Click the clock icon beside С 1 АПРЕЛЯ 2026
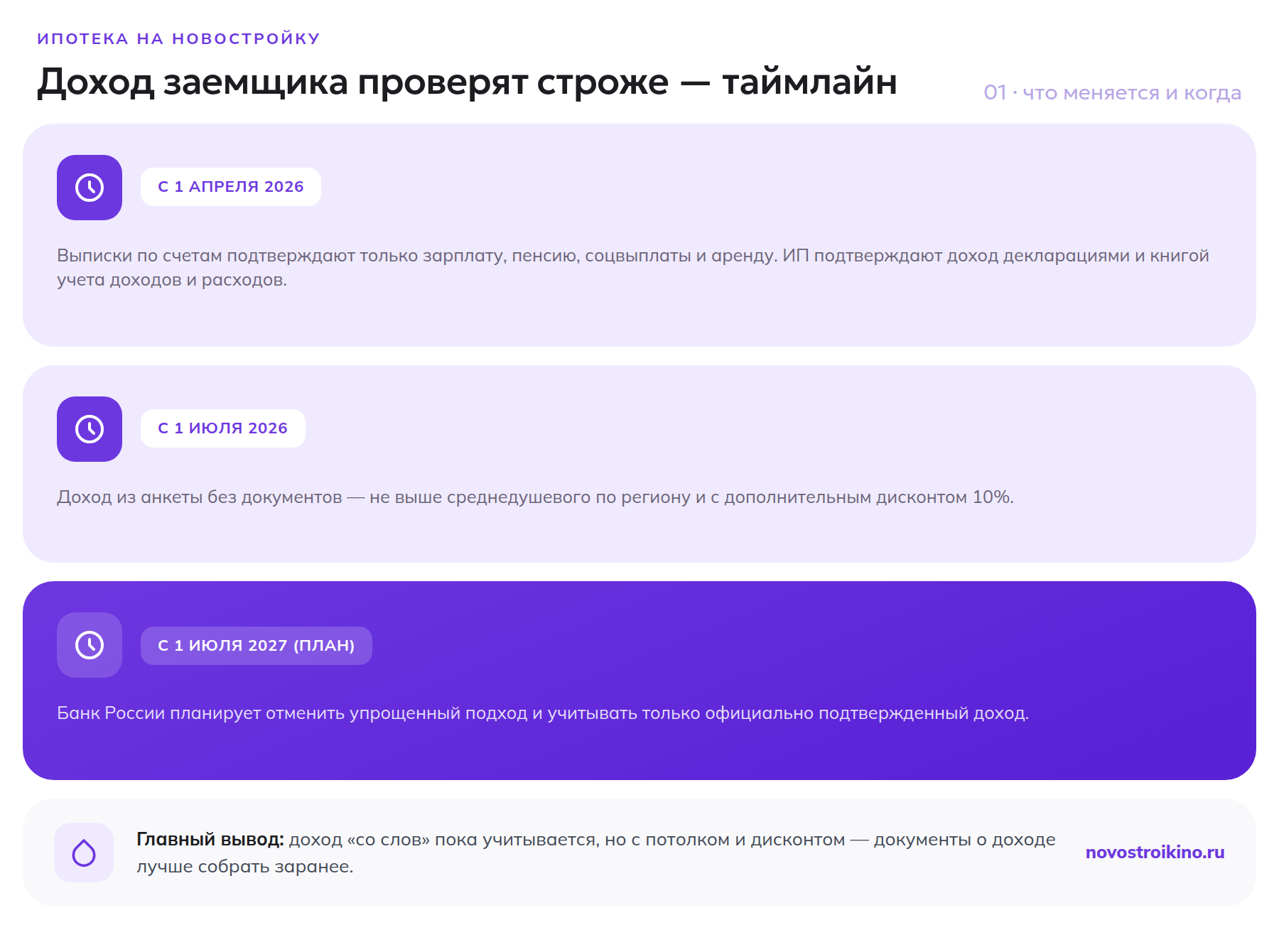Screen dimensions: 1279x952 pos(90,188)
